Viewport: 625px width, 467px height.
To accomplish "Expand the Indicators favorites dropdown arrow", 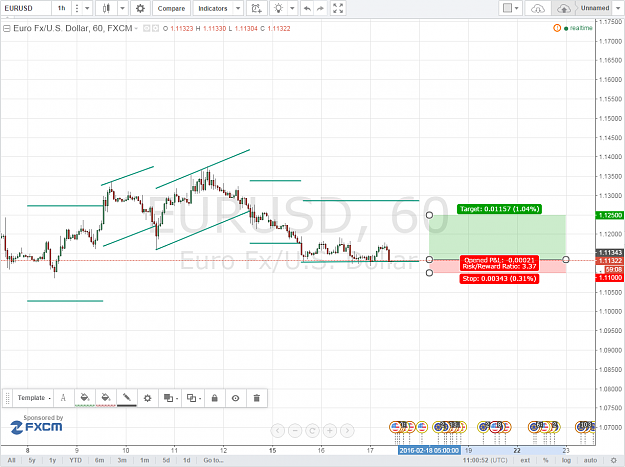I will tap(238, 8).
